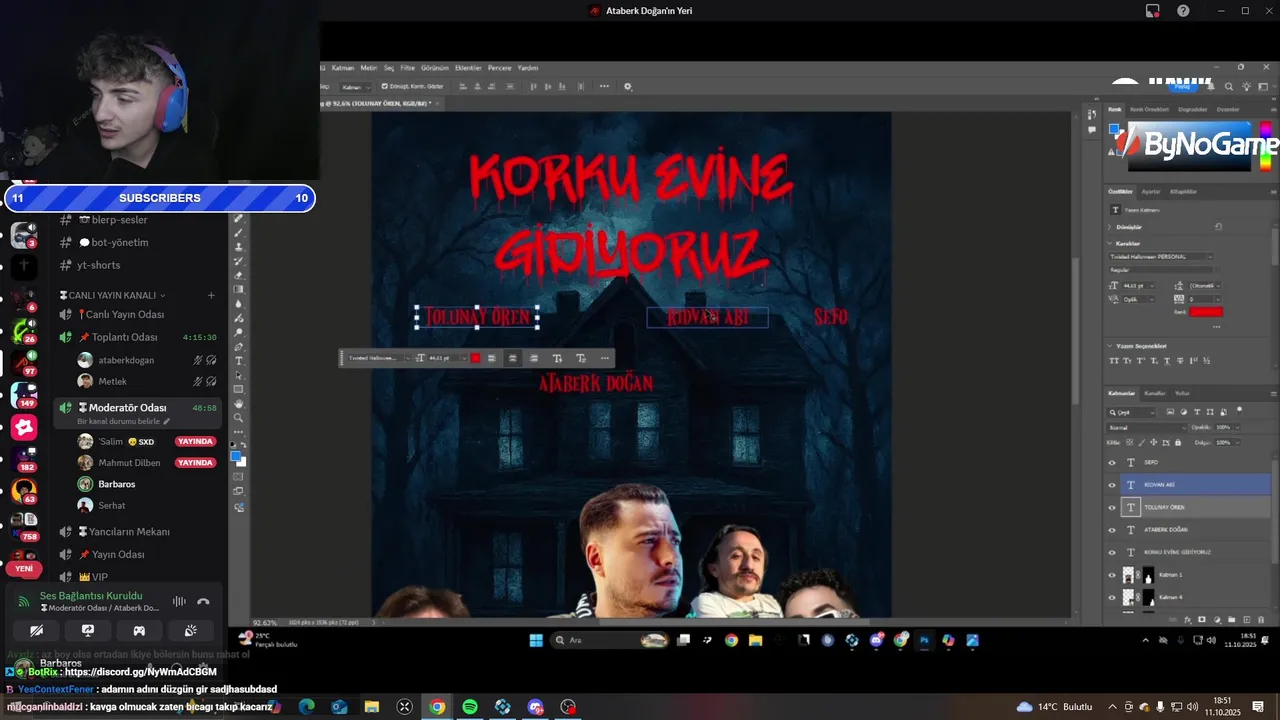Viewport: 1280px width, 720px height.
Task: Open the Pencere menu
Action: (x=500, y=68)
